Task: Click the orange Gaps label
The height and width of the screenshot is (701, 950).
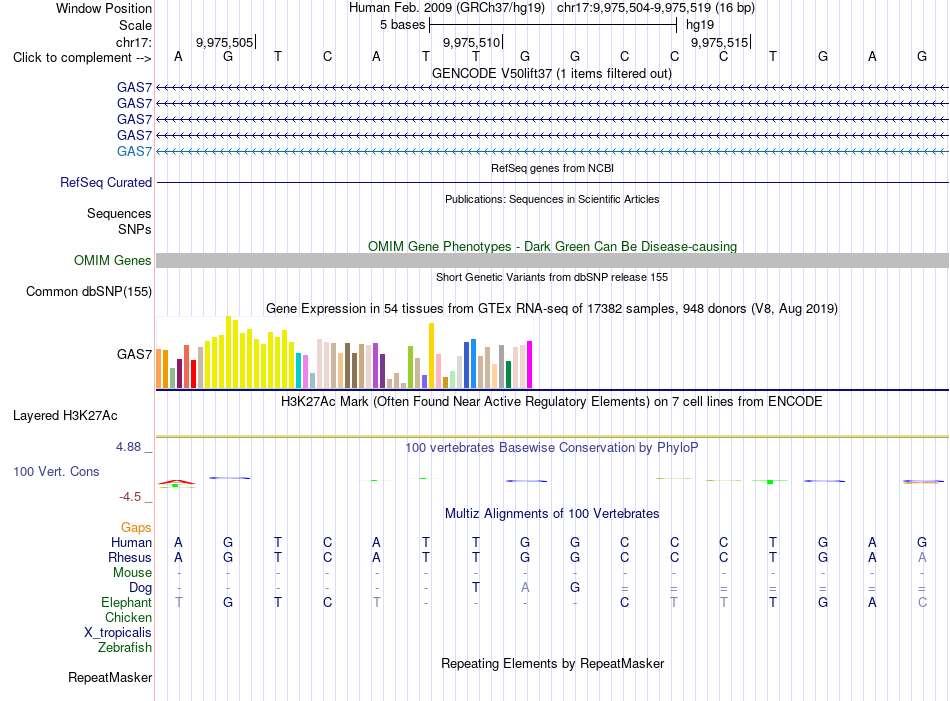Action: pos(136,528)
